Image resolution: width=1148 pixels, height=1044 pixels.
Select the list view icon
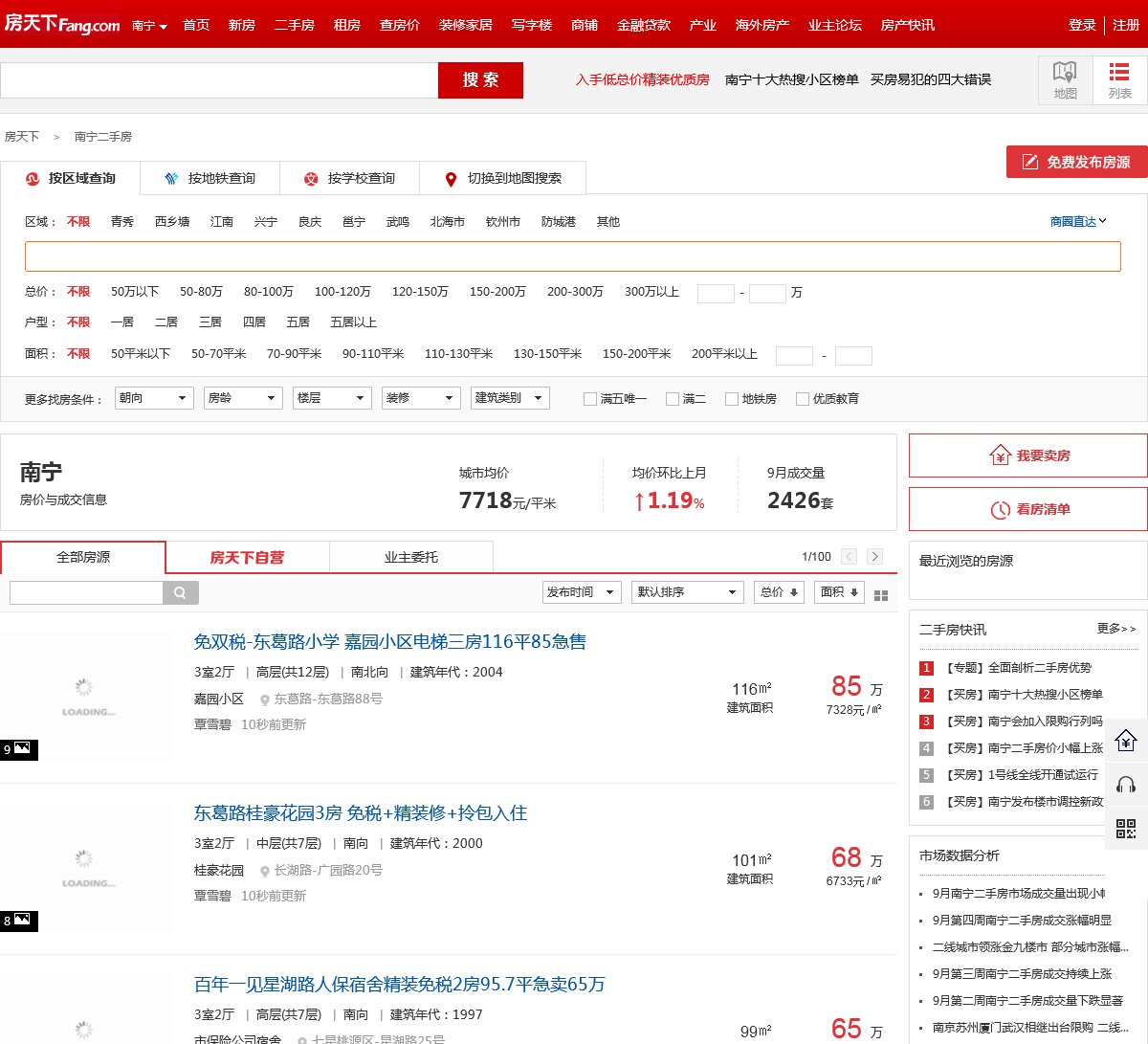[x=1119, y=79]
